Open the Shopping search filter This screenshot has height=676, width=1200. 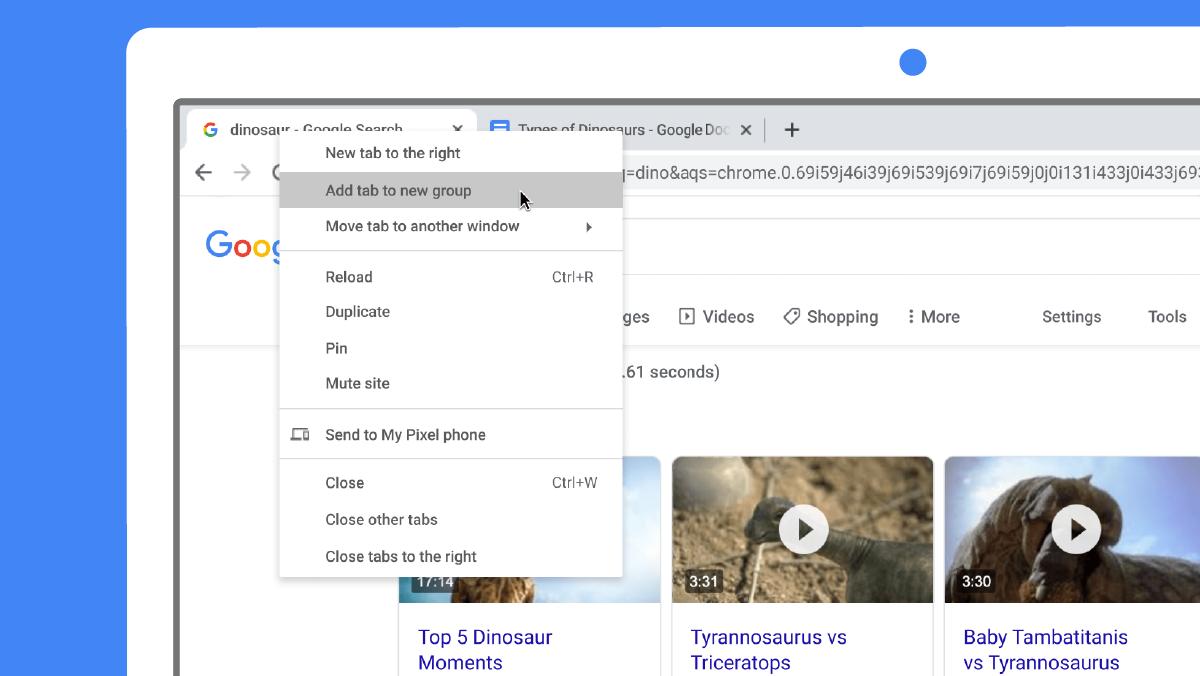click(x=831, y=317)
